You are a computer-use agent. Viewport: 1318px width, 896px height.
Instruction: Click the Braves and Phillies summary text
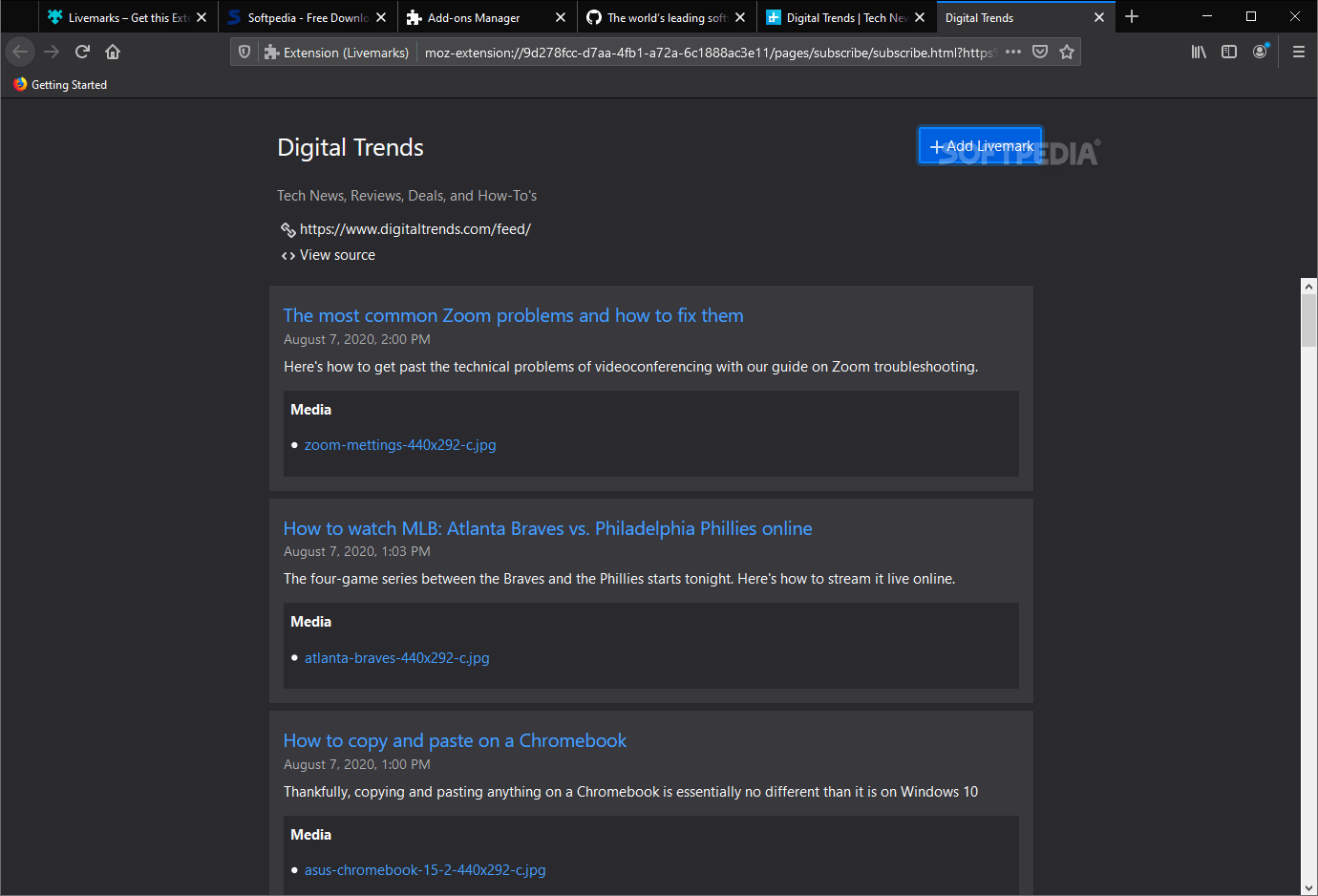(619, 579)
